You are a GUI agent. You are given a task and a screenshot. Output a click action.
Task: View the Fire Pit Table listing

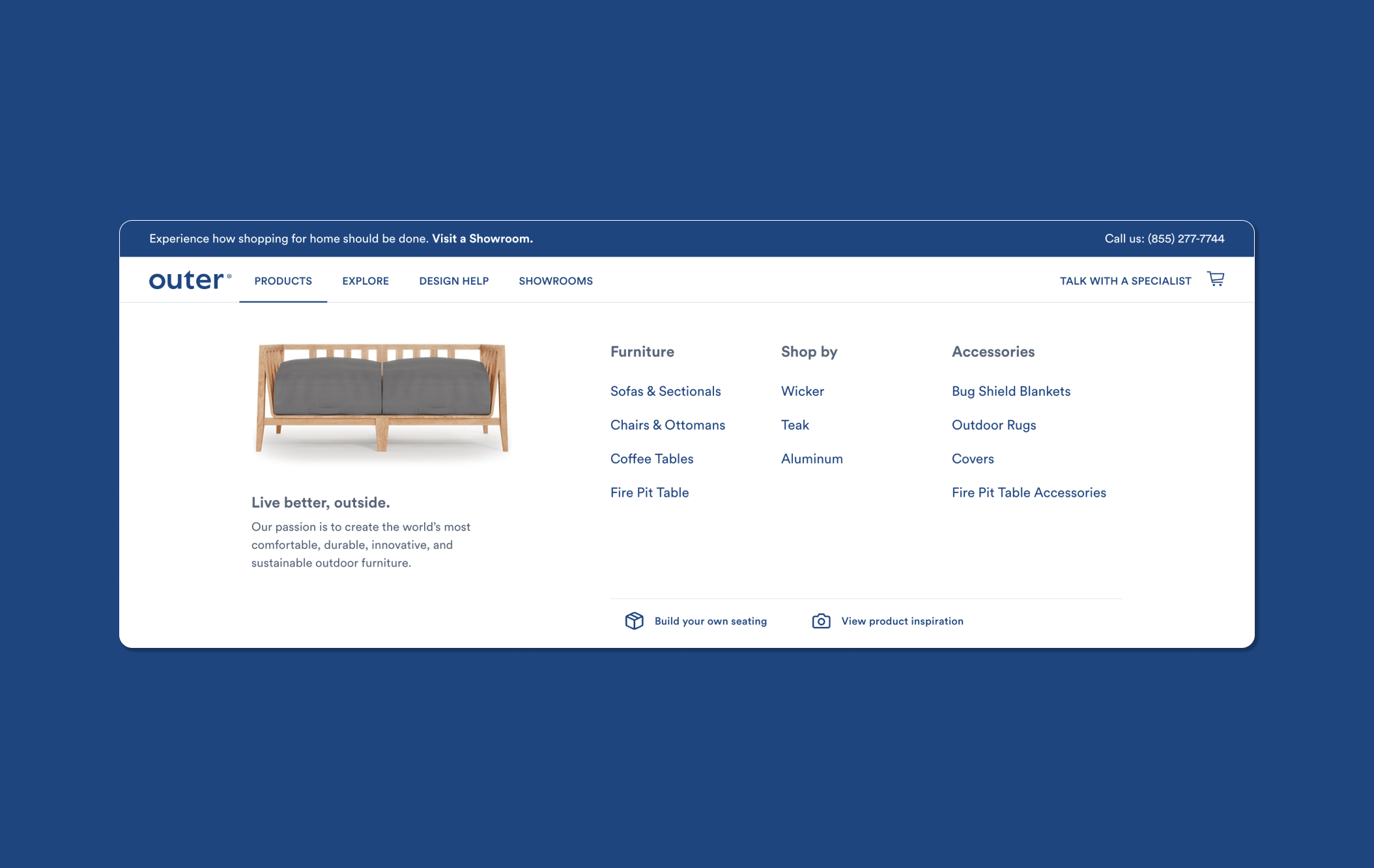649,493
